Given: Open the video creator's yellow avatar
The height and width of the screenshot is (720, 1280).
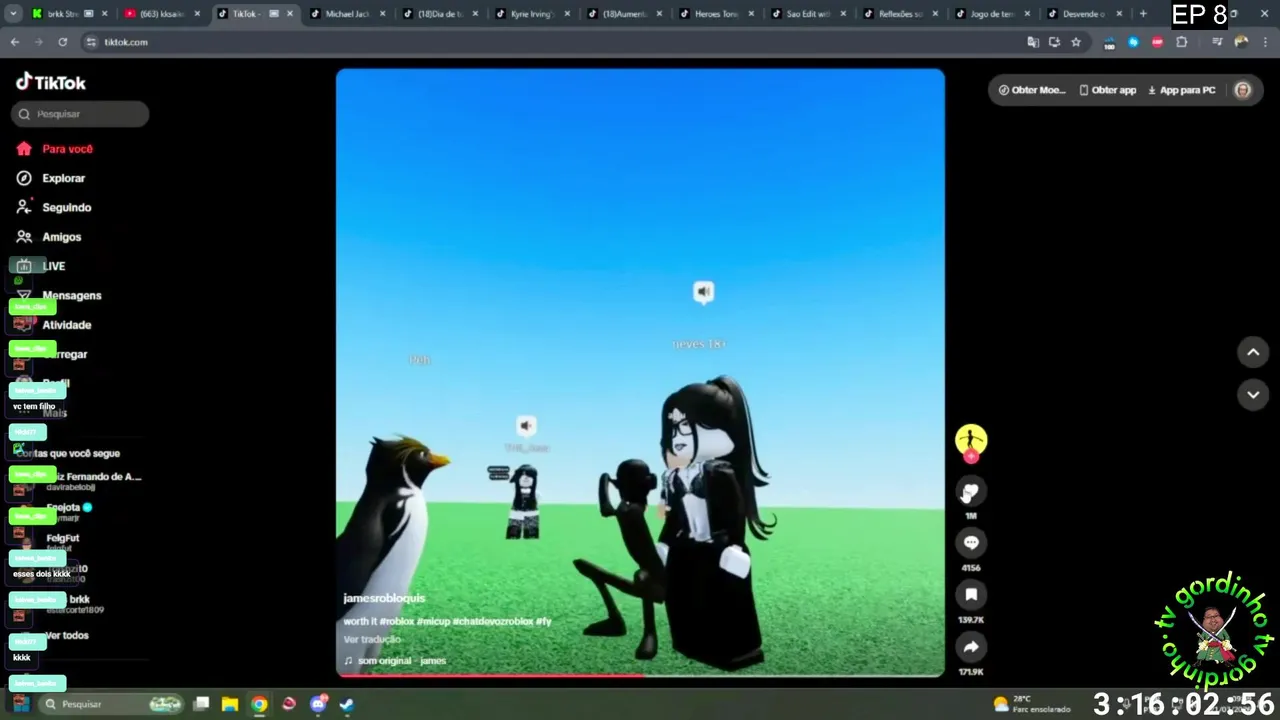Looking at the screenshot, I should tap(970, 440).
